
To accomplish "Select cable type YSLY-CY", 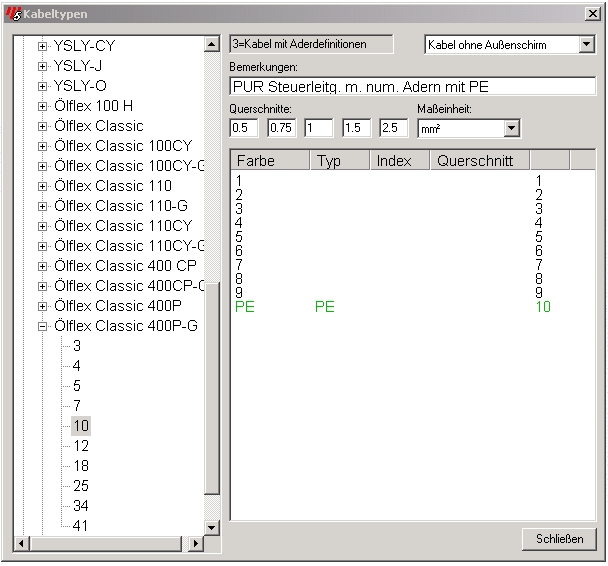I will pos(84,46).
